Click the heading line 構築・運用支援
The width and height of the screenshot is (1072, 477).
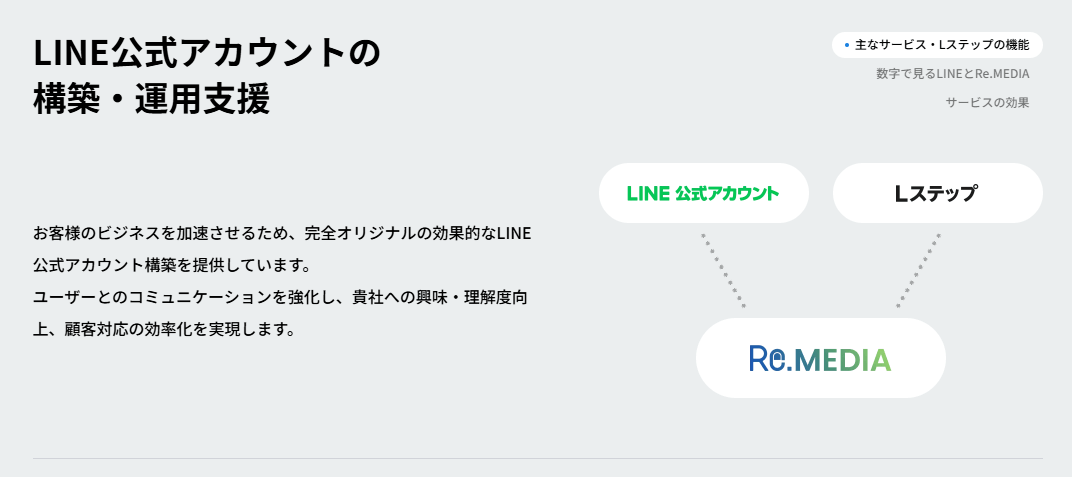click(151, 100)
